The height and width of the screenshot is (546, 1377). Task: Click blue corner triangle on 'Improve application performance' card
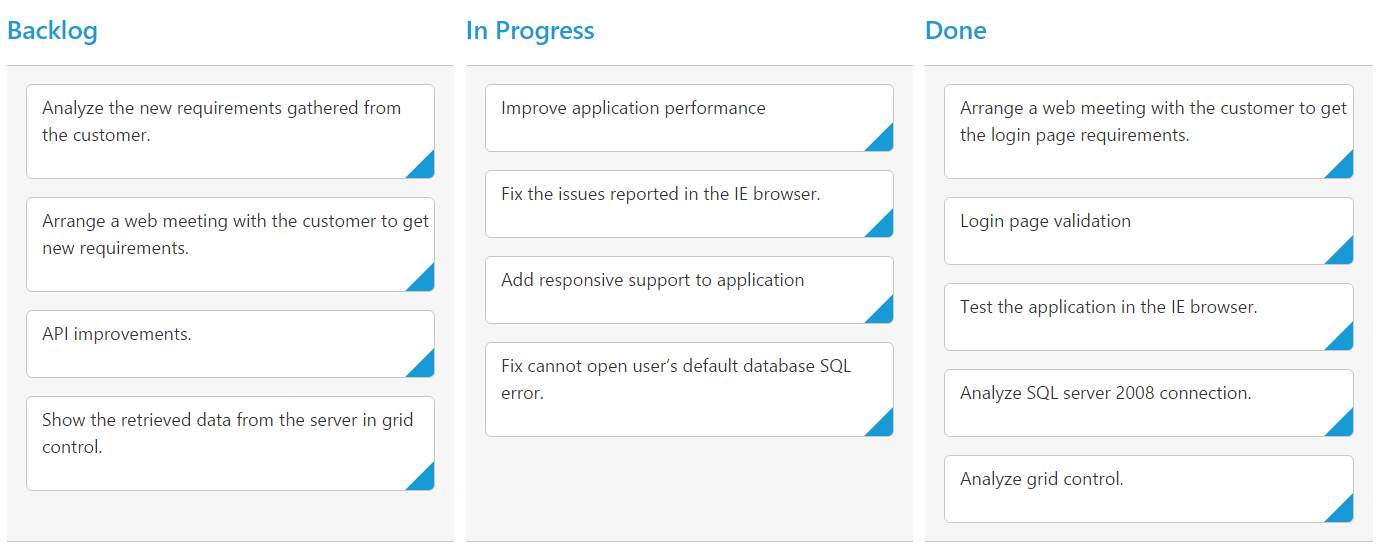(883, 141)
